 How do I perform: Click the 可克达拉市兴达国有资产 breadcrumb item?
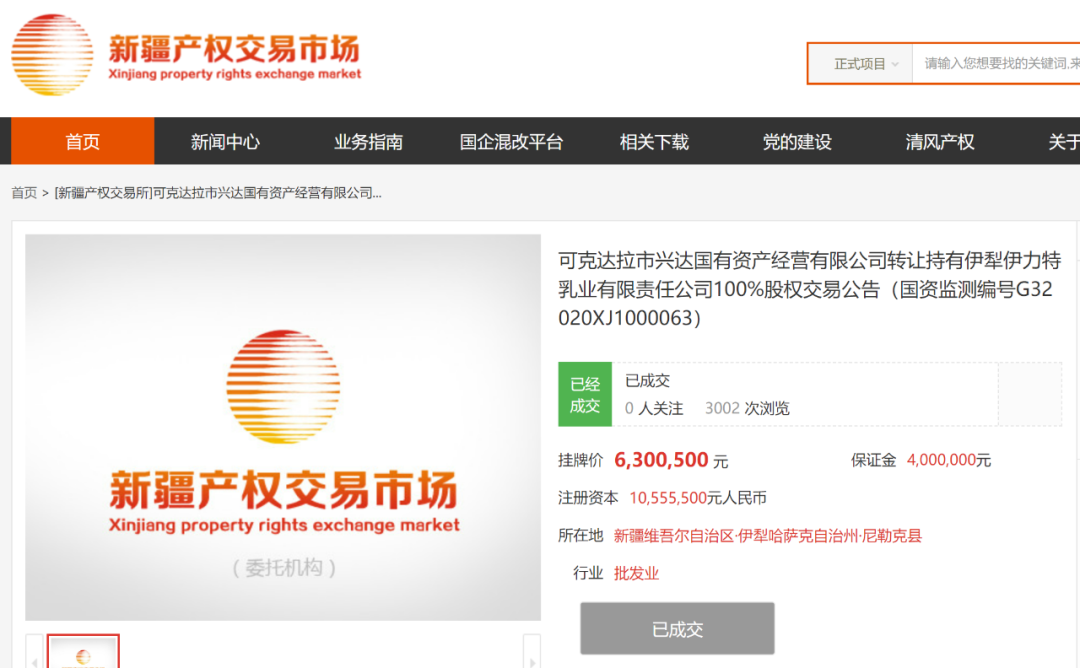[x=218, y=193]
